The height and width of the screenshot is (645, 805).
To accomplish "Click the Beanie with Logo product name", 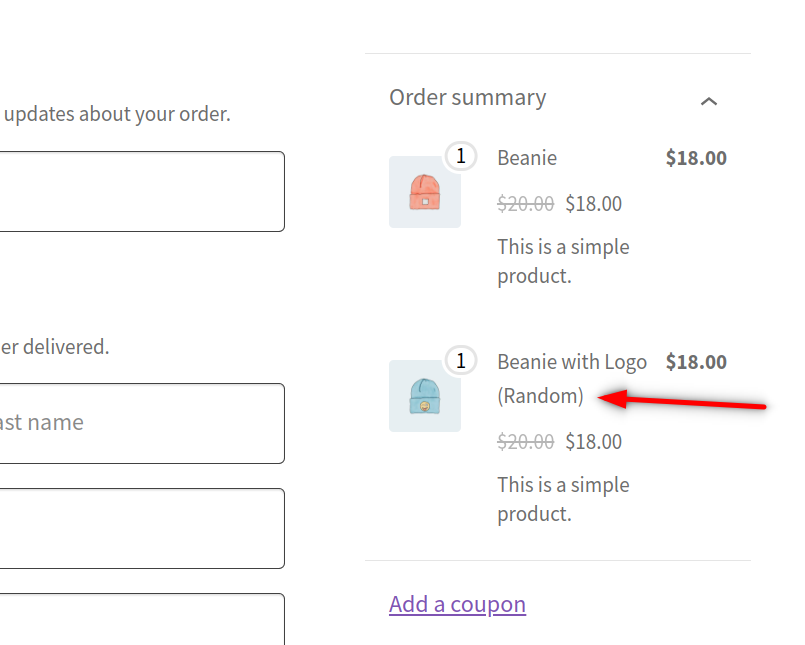I will 572,362.
